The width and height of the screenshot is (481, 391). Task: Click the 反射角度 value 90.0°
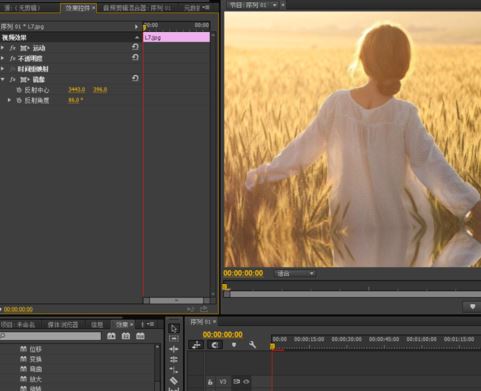click(x=75, y=100)
